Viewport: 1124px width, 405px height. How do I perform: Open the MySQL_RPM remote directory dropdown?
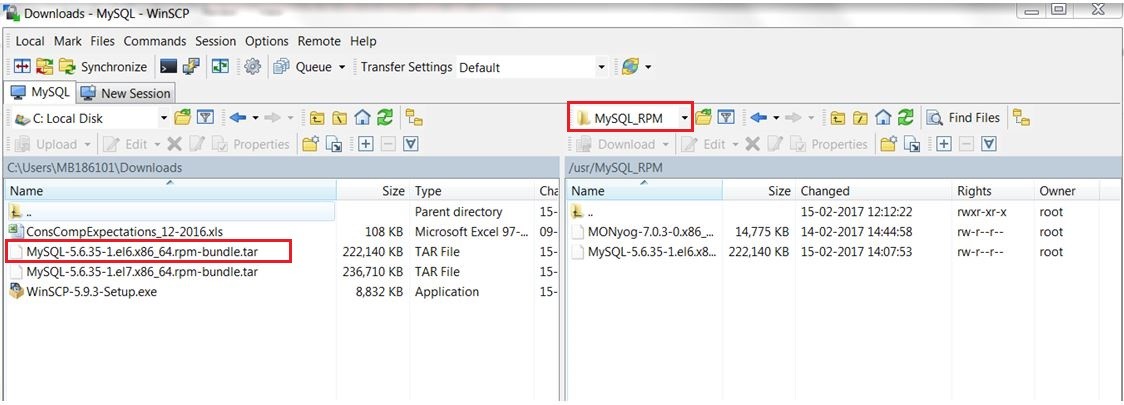(685, 118)
